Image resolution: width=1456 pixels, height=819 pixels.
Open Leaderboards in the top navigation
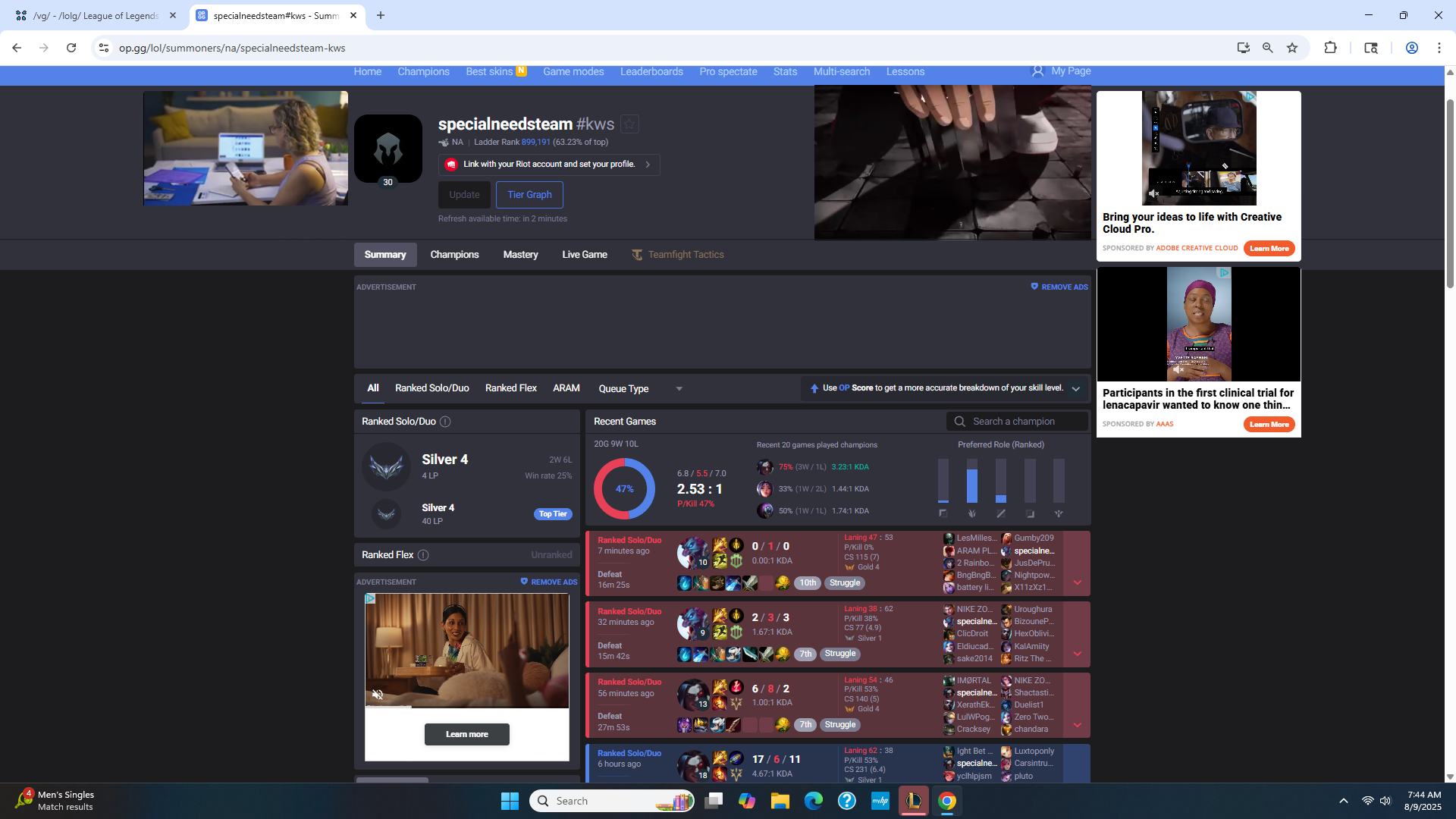tap(651, 71)
